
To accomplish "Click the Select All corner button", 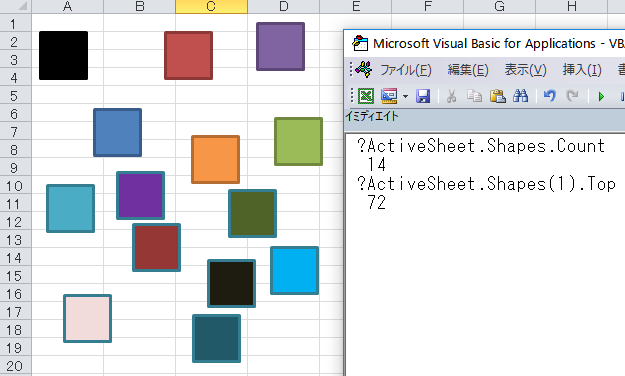I will pyautogui.click(x=16, y=6).
